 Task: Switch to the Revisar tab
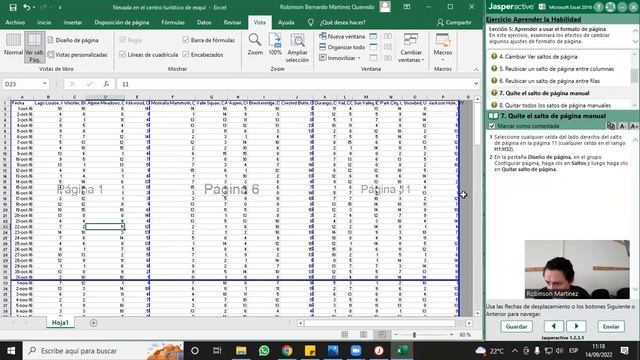pyautogui.click(x=232, y=22)
